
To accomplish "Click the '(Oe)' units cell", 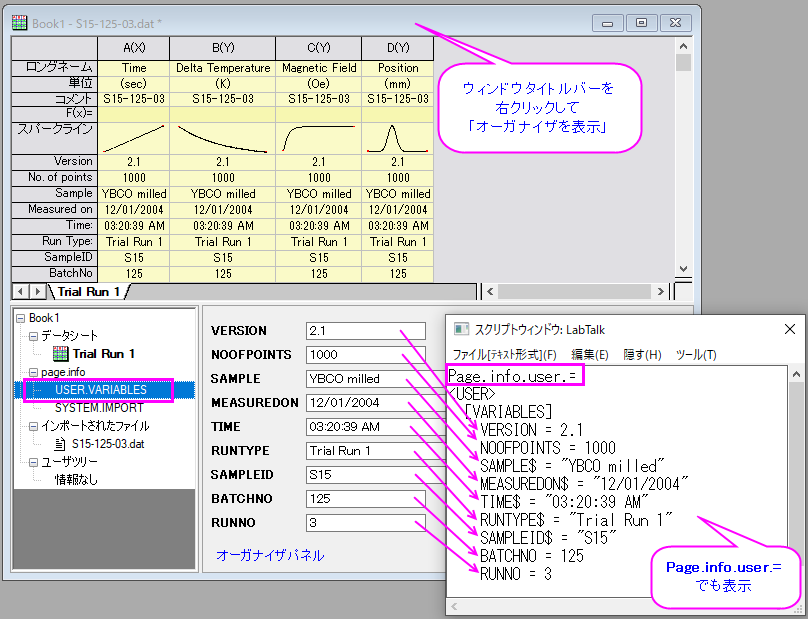I will (318, 83).
